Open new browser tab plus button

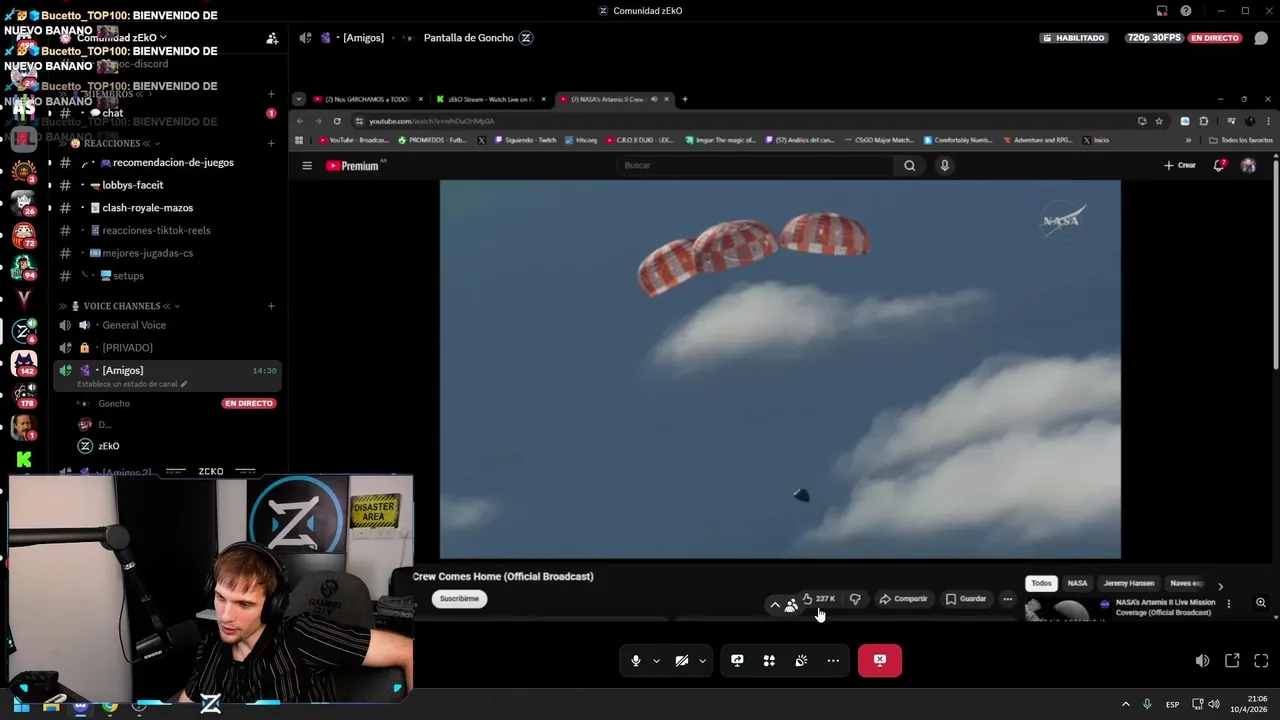[x=685, y=99]
